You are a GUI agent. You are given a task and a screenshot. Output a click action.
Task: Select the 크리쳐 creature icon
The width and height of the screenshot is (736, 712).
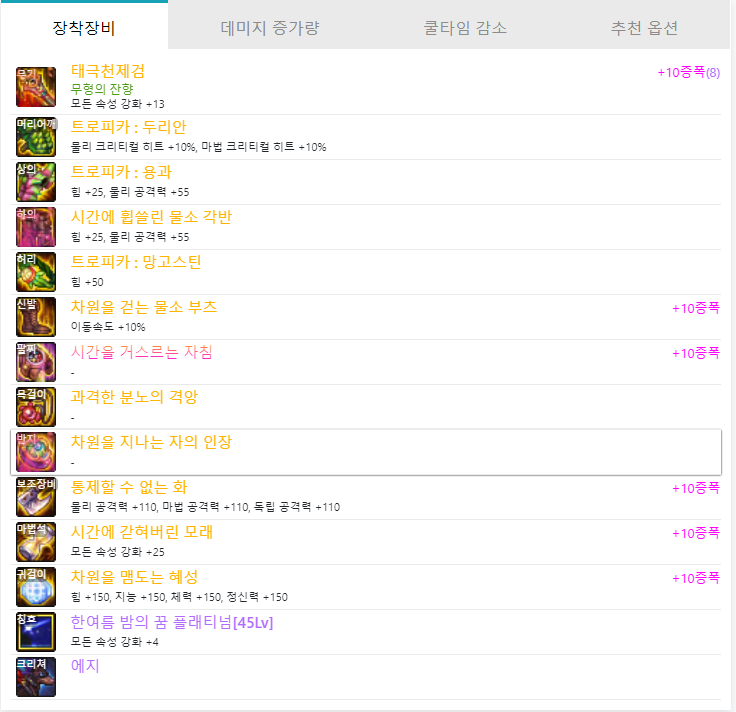click(x=36, y=677)
